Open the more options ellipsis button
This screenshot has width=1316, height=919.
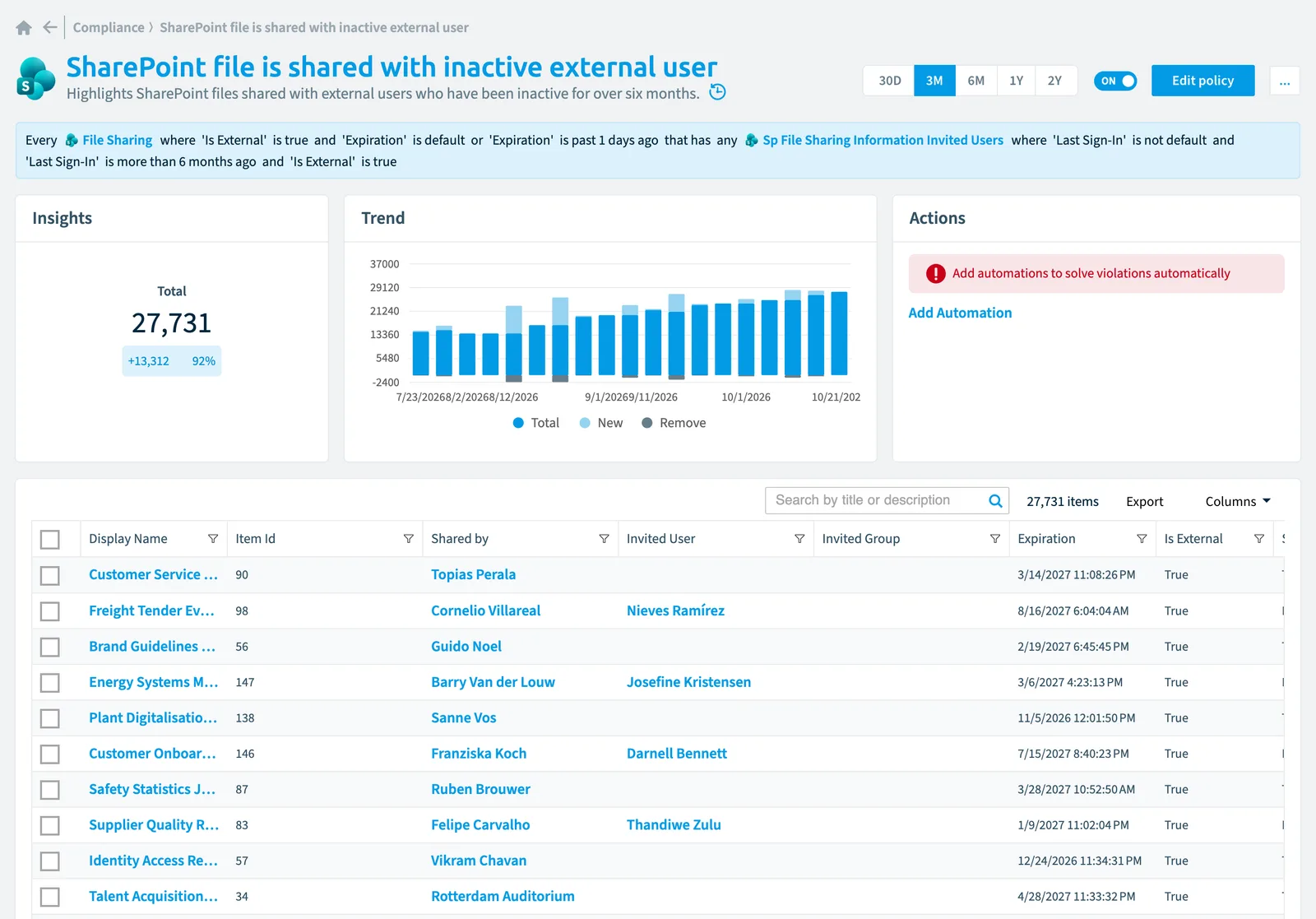click(1285, 81)
